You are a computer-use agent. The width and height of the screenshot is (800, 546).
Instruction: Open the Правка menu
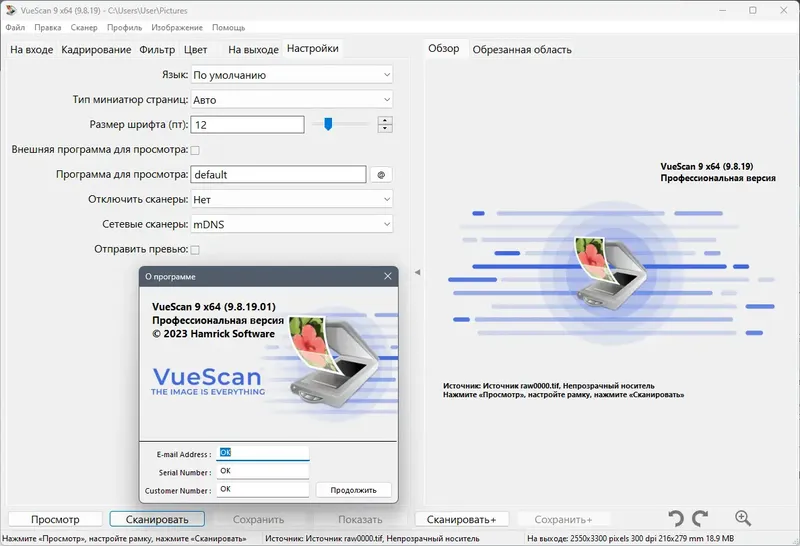[x=47, y=28]
